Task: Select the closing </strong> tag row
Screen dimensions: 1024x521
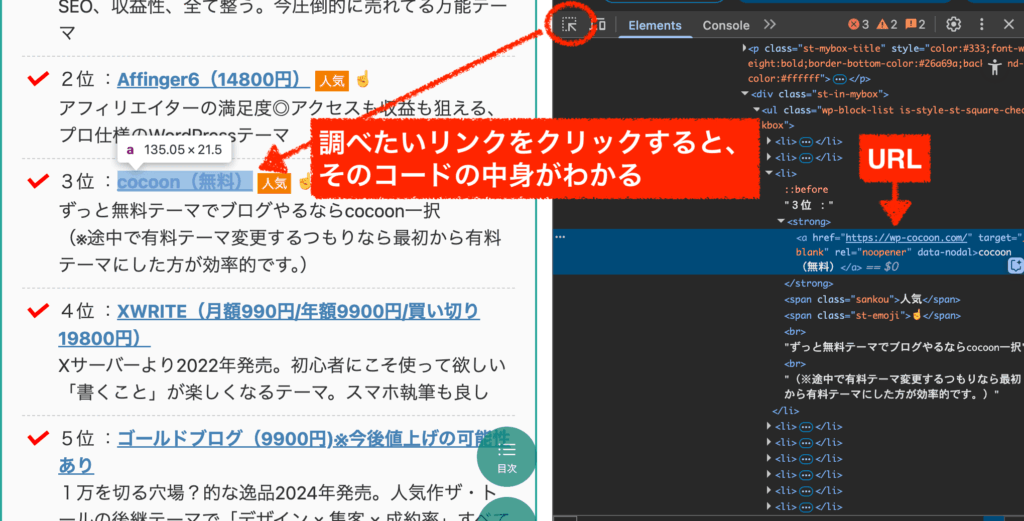Action: [x=808, y=284]
